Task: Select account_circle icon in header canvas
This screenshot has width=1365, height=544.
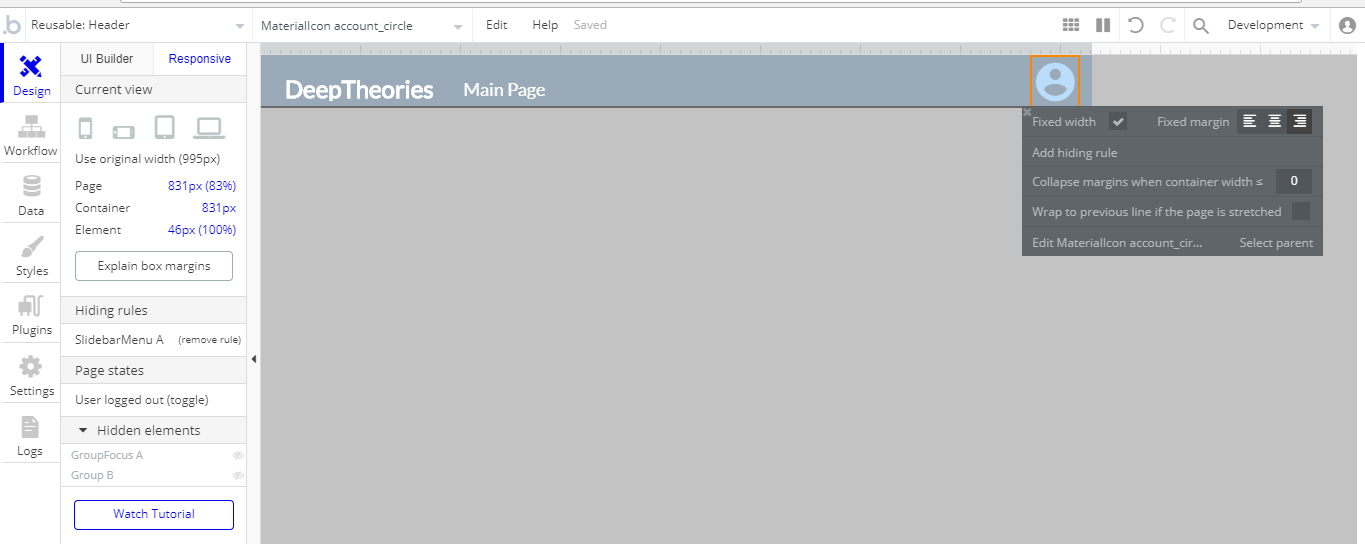Action: [1055, 81]
